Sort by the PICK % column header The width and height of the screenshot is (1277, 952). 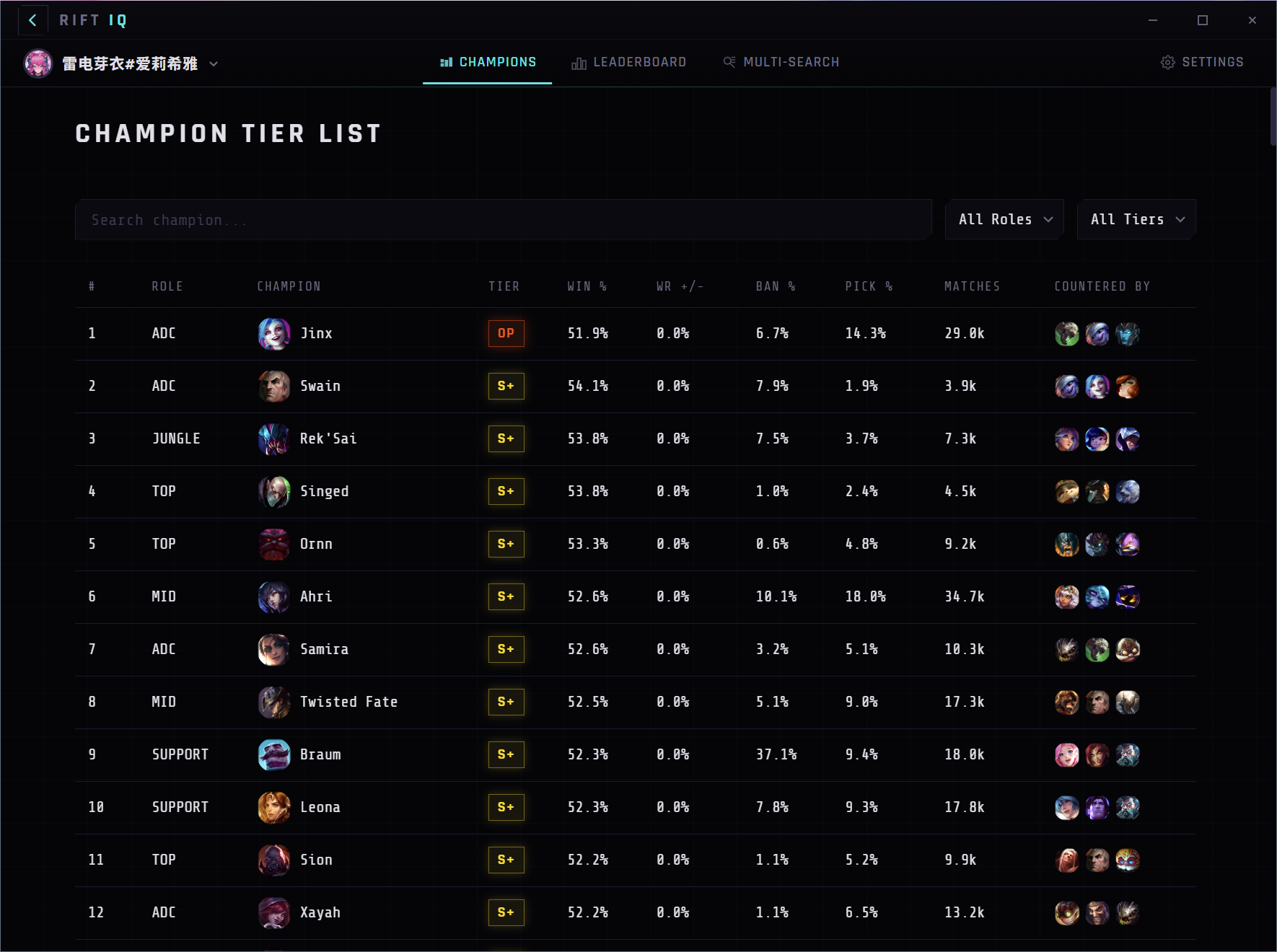pos(869,286)
